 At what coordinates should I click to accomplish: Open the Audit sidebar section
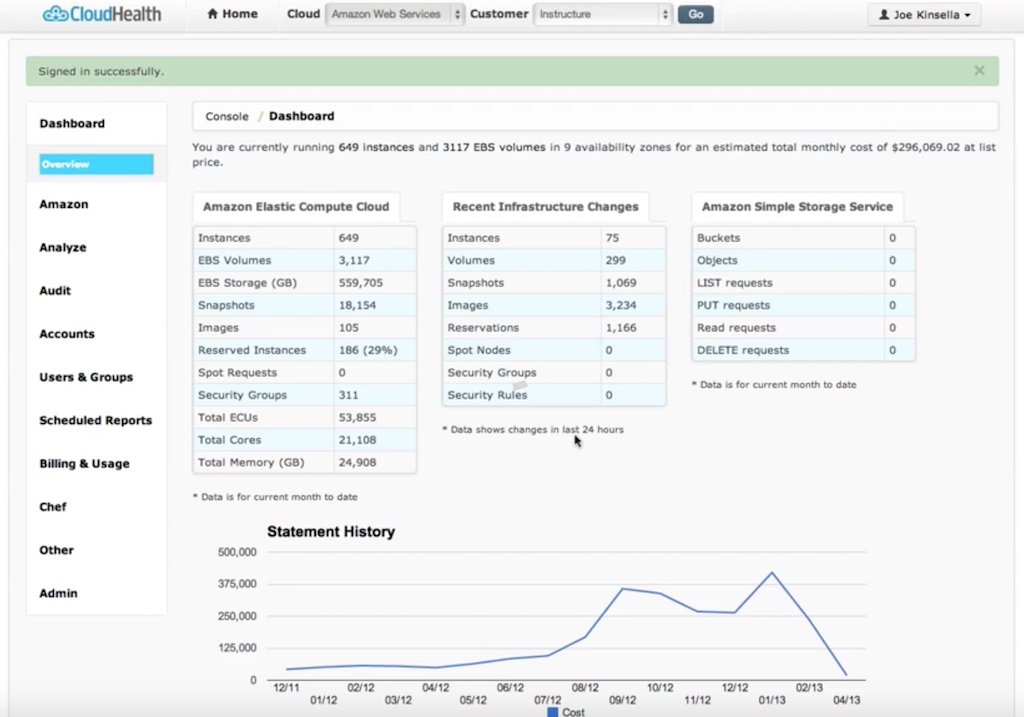click(55, 291)
